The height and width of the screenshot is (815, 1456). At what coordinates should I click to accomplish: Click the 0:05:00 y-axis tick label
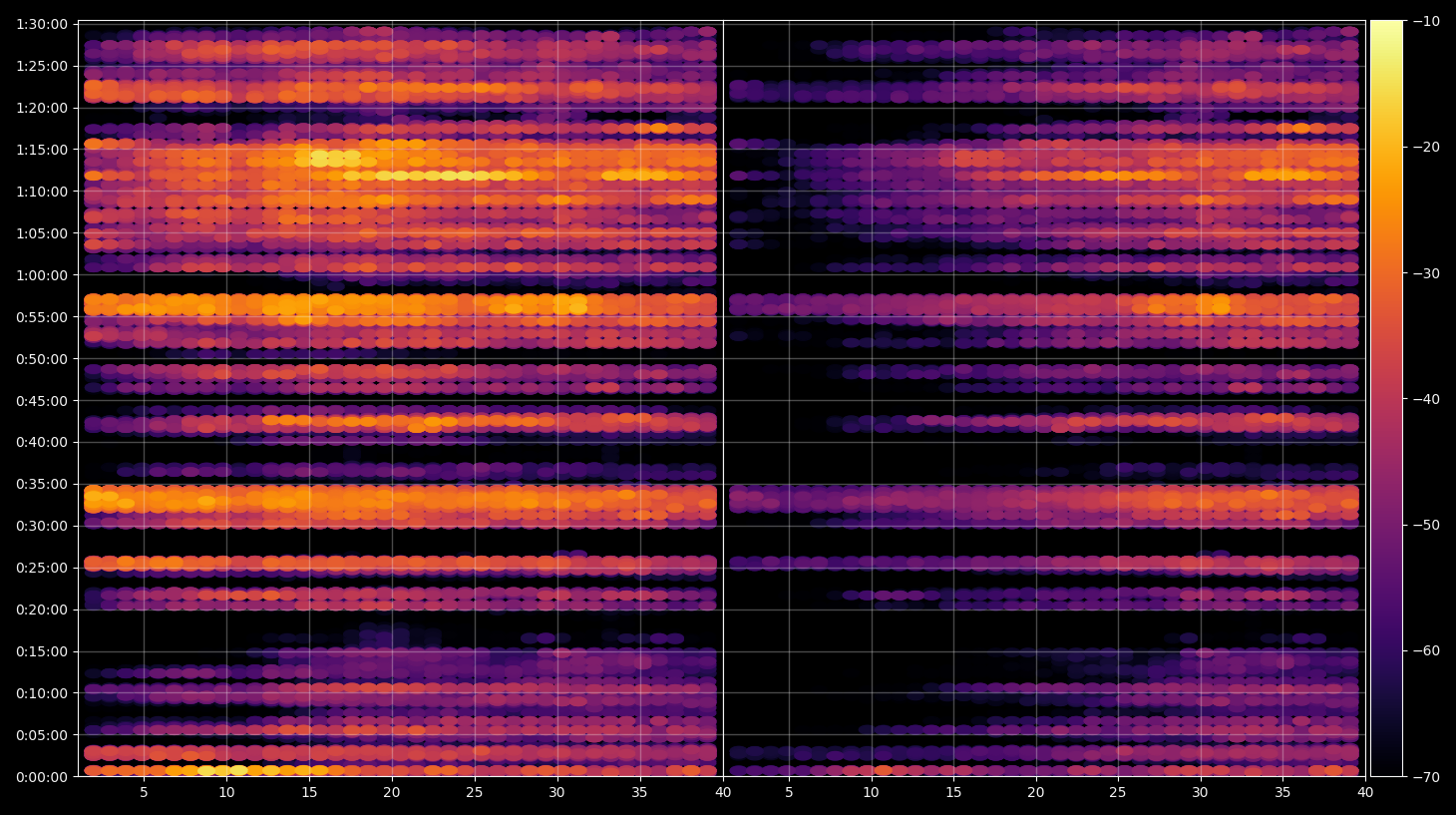pyautogui.click(x=42, y=735)
